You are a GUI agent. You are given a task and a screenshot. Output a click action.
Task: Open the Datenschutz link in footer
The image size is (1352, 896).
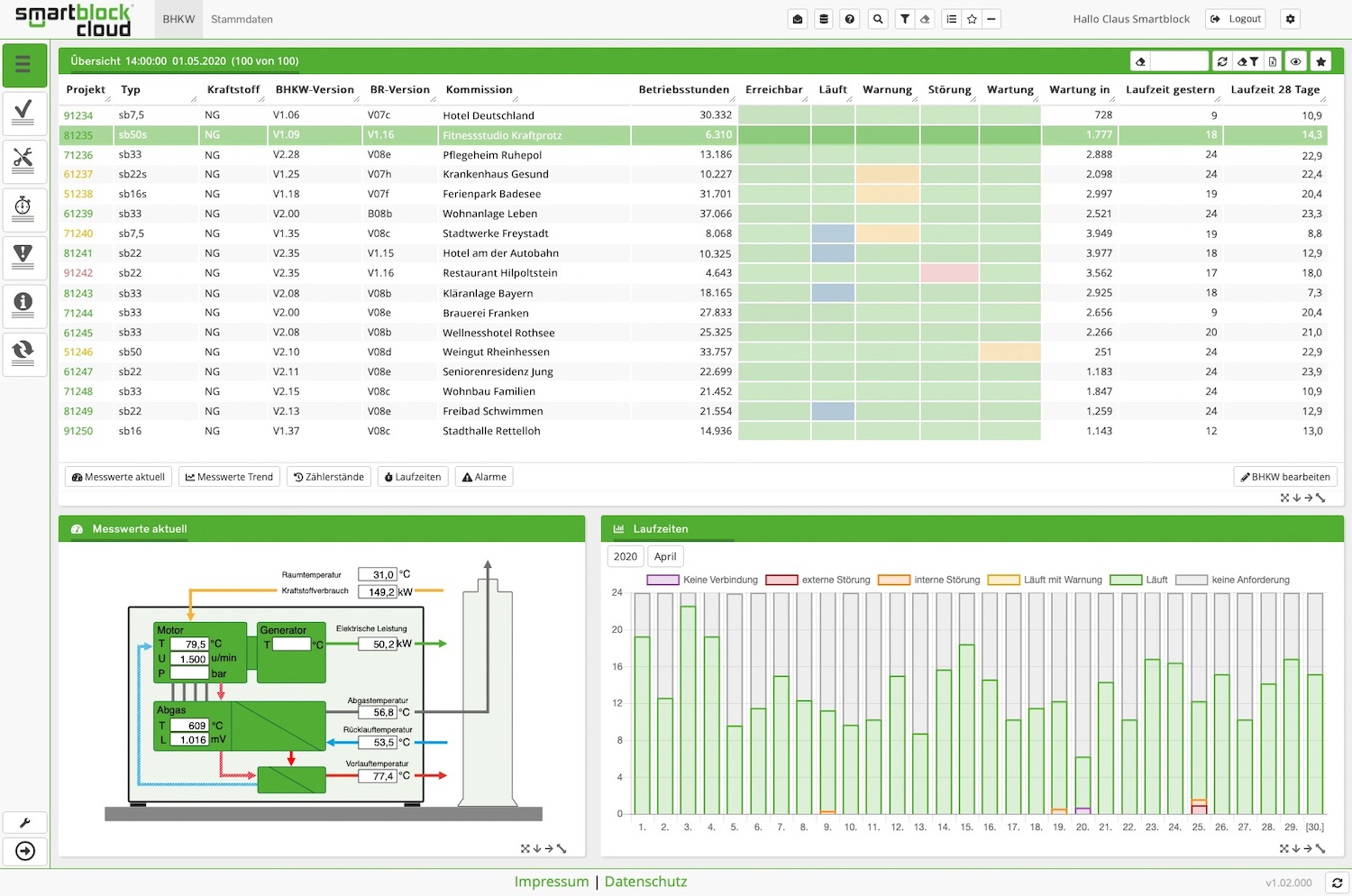645,882
